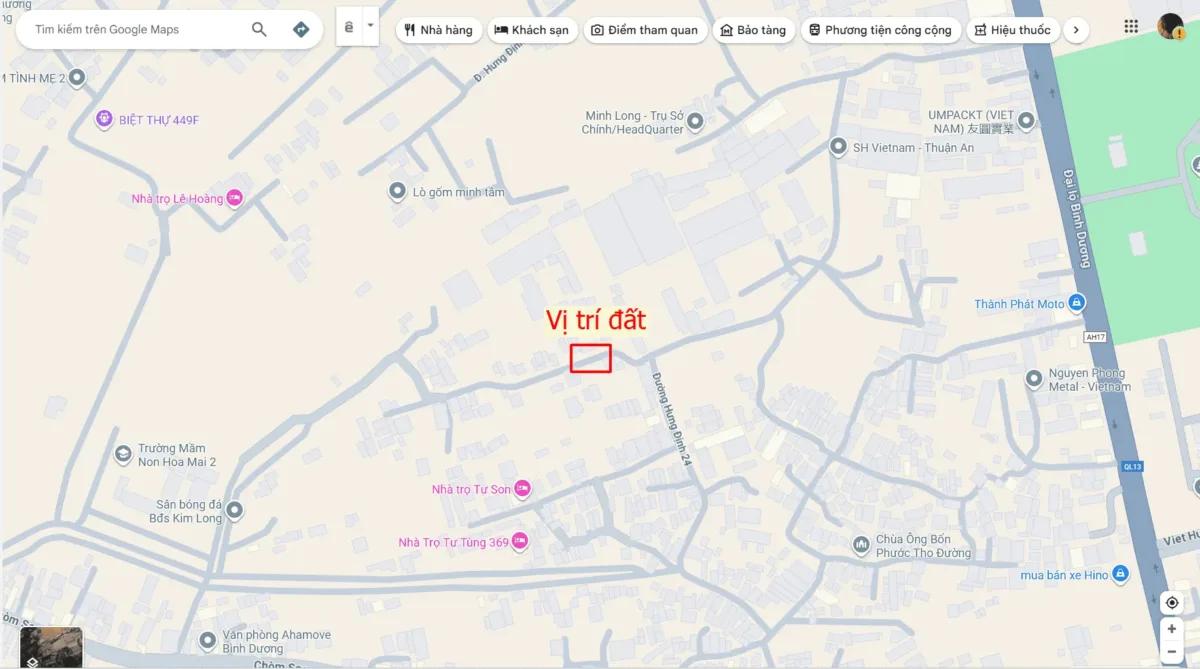Viewport: 1200px width, 669px height.
Task: Select the Bảo tàng chip
Action: coord(753,30)
